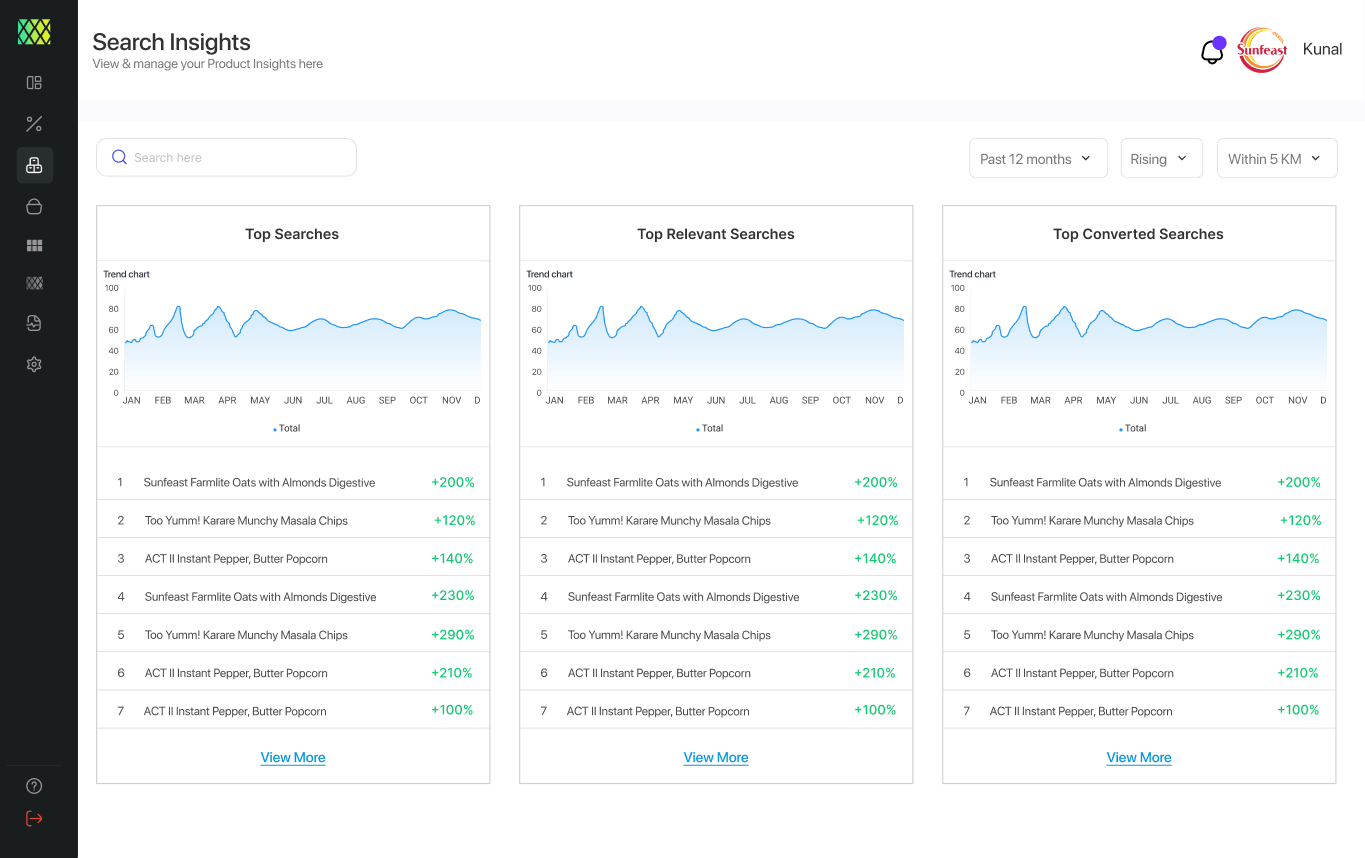1365x858 pixels.
Task: Click the gray crosshatch pattern sidebar icon
Action: click(34, 284)
